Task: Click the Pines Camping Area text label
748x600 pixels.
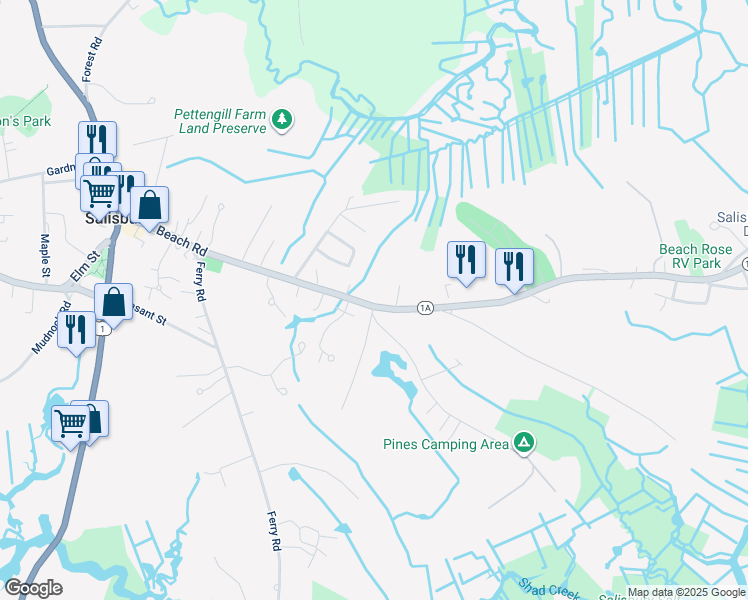Action: click(446, 445)
